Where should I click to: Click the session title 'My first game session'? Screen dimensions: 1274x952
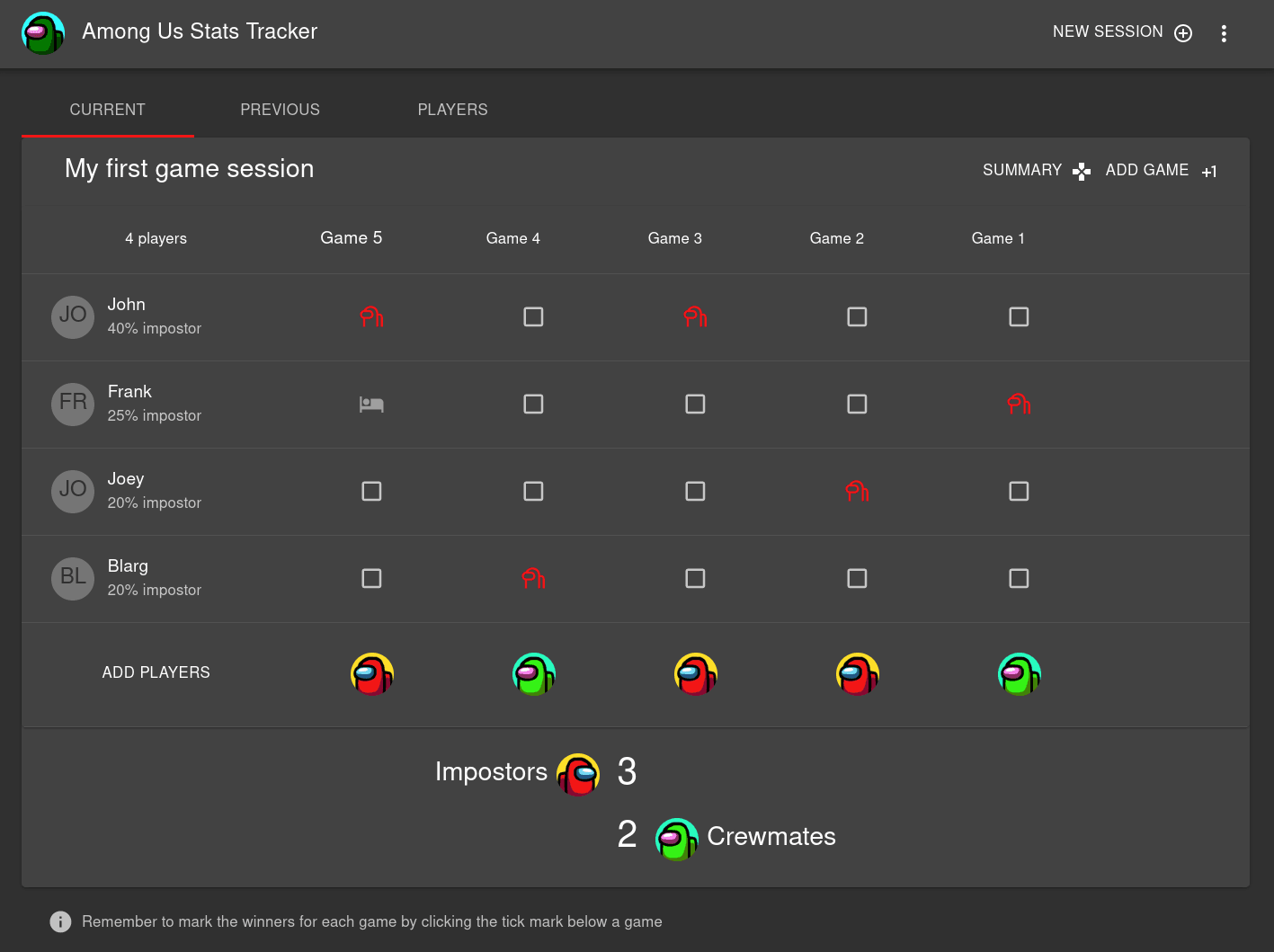[x=190, y=169]
